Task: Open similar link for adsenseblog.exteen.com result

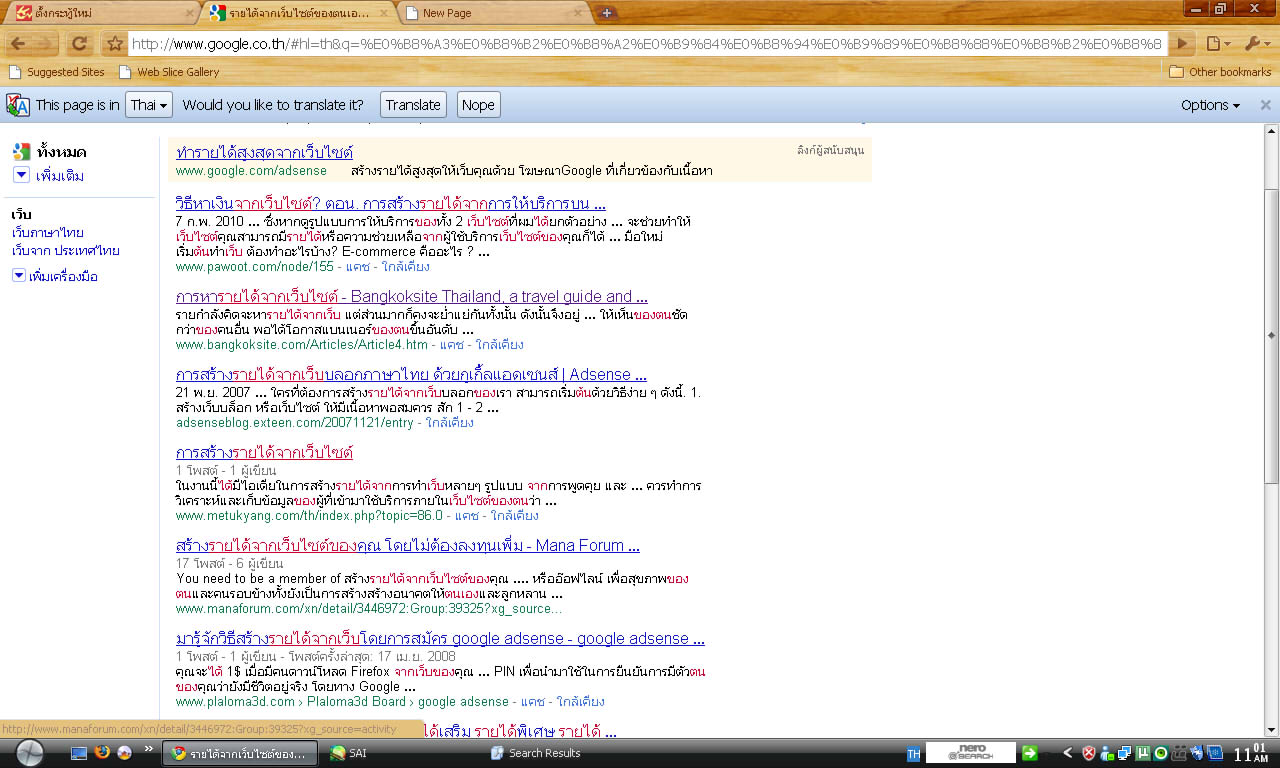Action: 450,423
